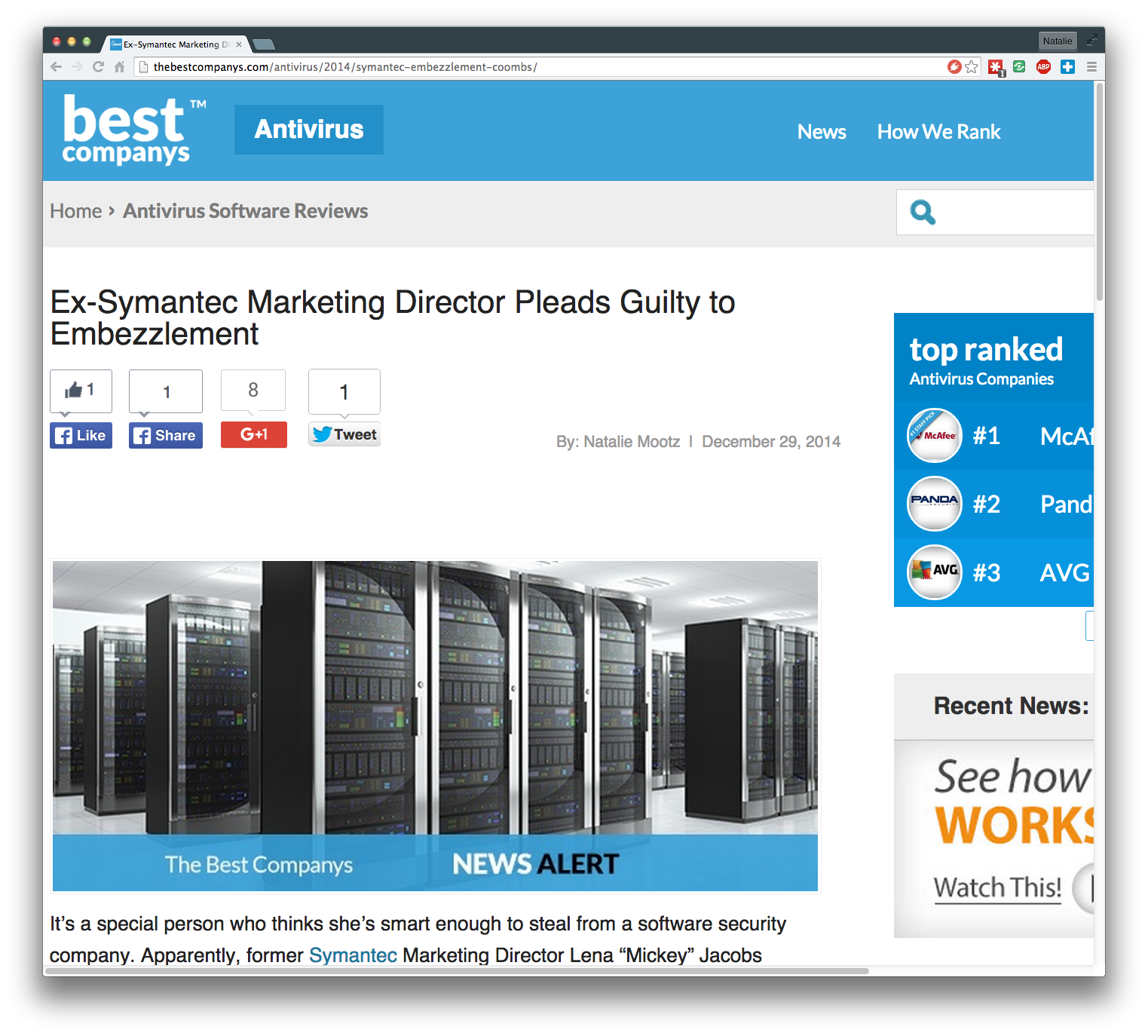
Task: Click the #2 Panda ranking row
Action: 993,504
